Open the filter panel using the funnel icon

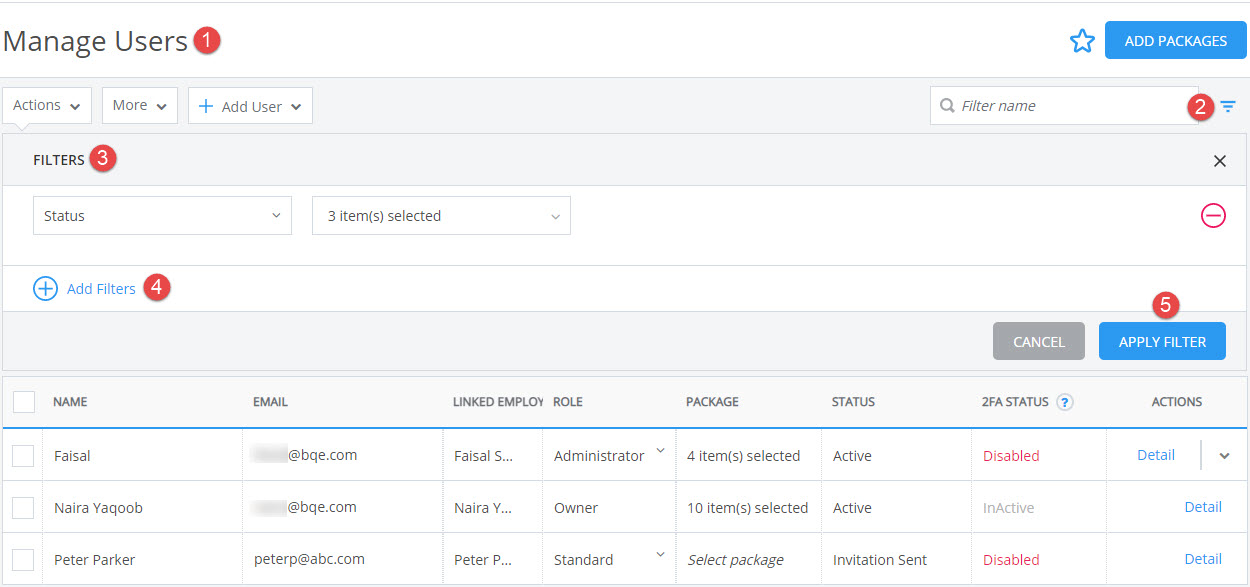(1228, 105)
